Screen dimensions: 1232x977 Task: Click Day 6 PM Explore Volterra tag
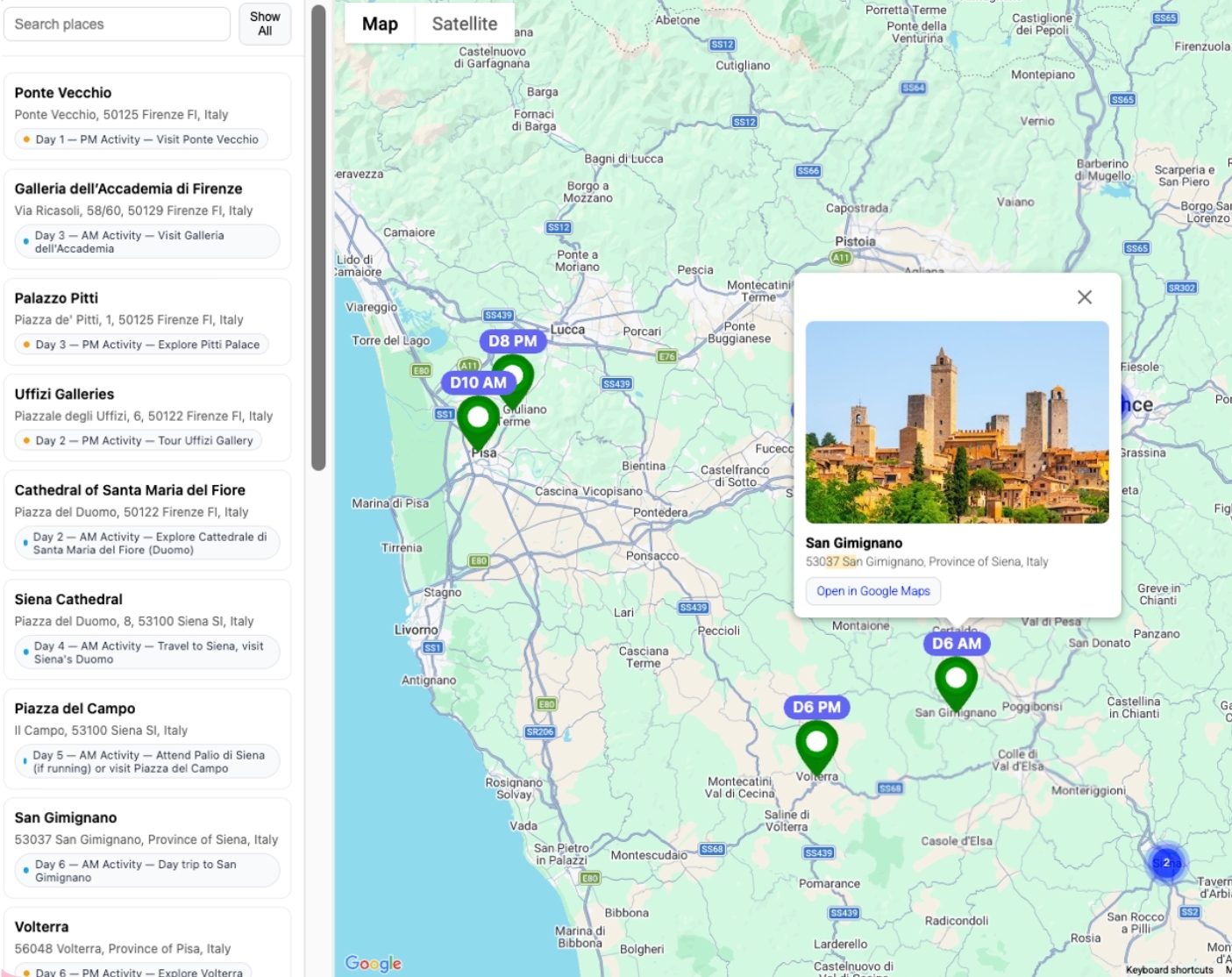tap(133, 971)
